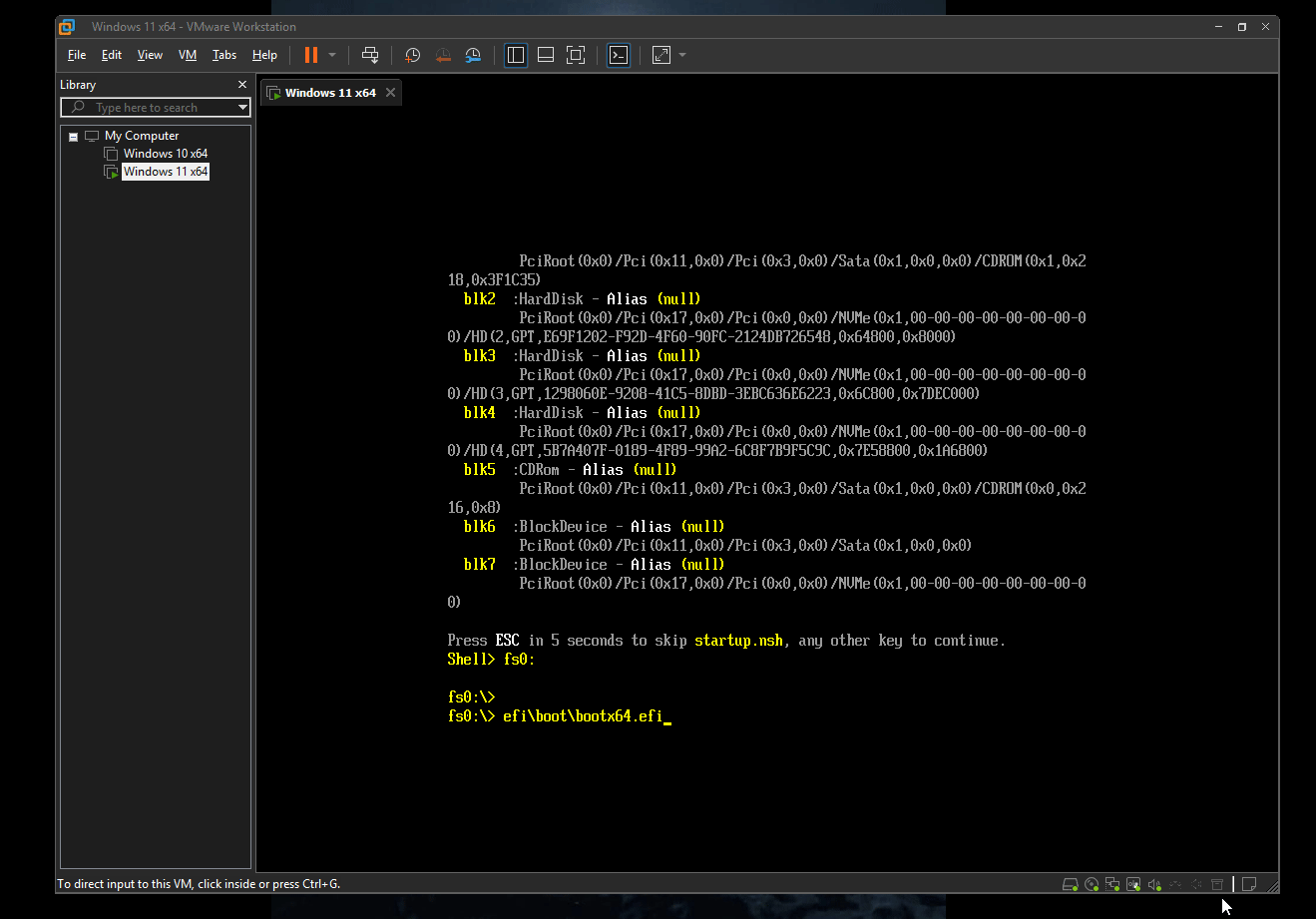Open the snapshot manager
Screen dimensions: 1316x919
(x=474, y=55)
